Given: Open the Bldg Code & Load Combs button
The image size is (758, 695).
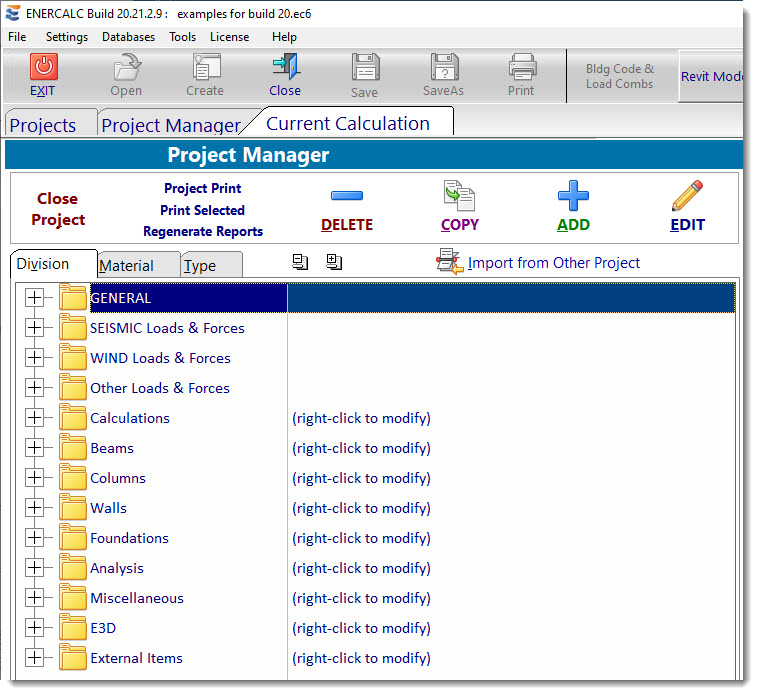Looking at the screenshot, I should 620,77.
